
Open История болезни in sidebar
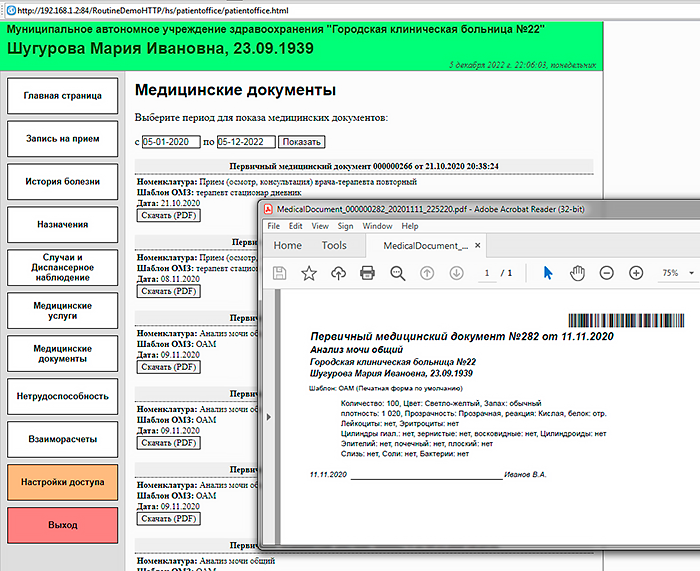click(x=62, y=182)
